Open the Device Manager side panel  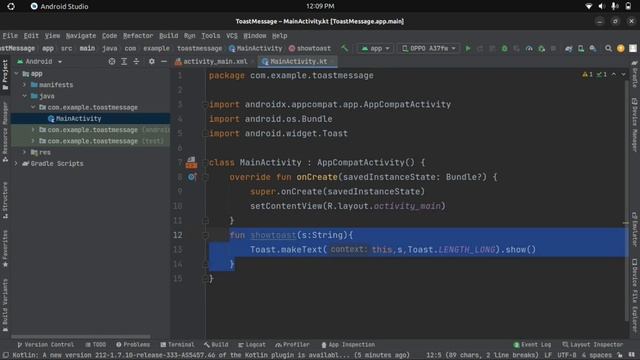635,125
